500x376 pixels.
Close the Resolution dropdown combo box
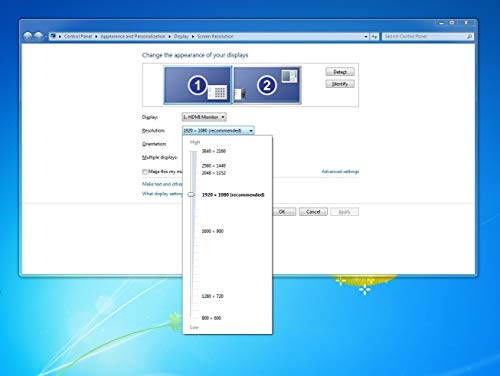pyautogui.click(x=218, y=130)
